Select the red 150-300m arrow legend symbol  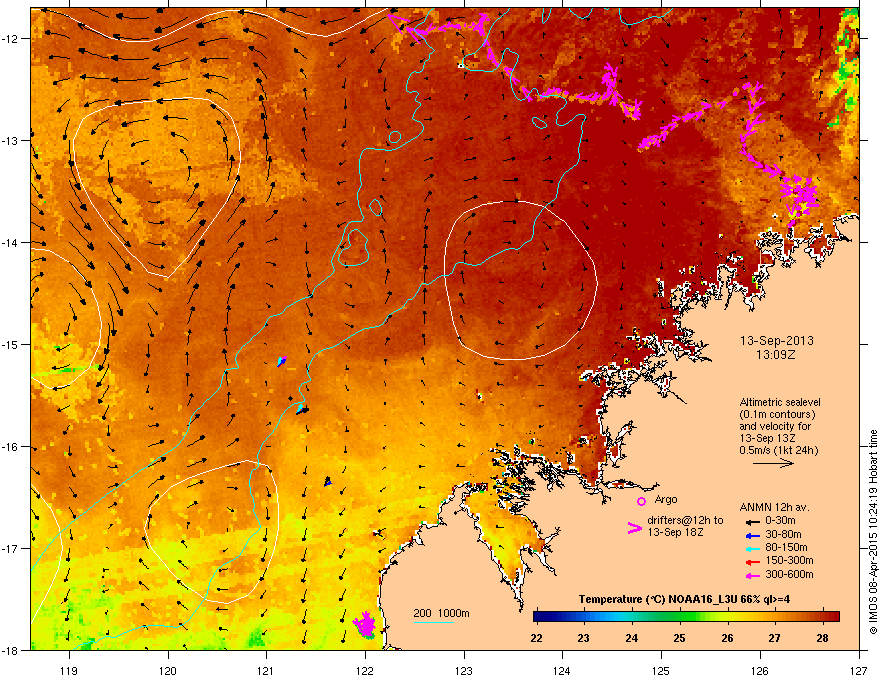752,561
